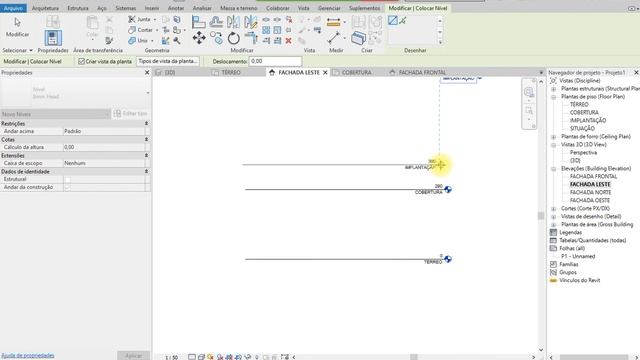Viewport: 640px width, 360px height.
Task: Click the drawing view horizontal scrollbar thumb
Action: [414, 357]
